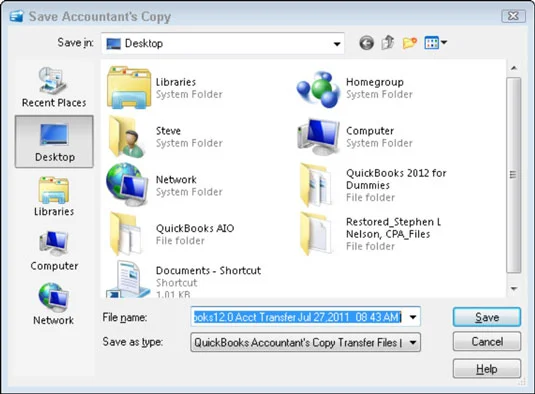Screen dimensions: 535x394
Task: Select the Steve user folder icon
Action: pos(127,137)
